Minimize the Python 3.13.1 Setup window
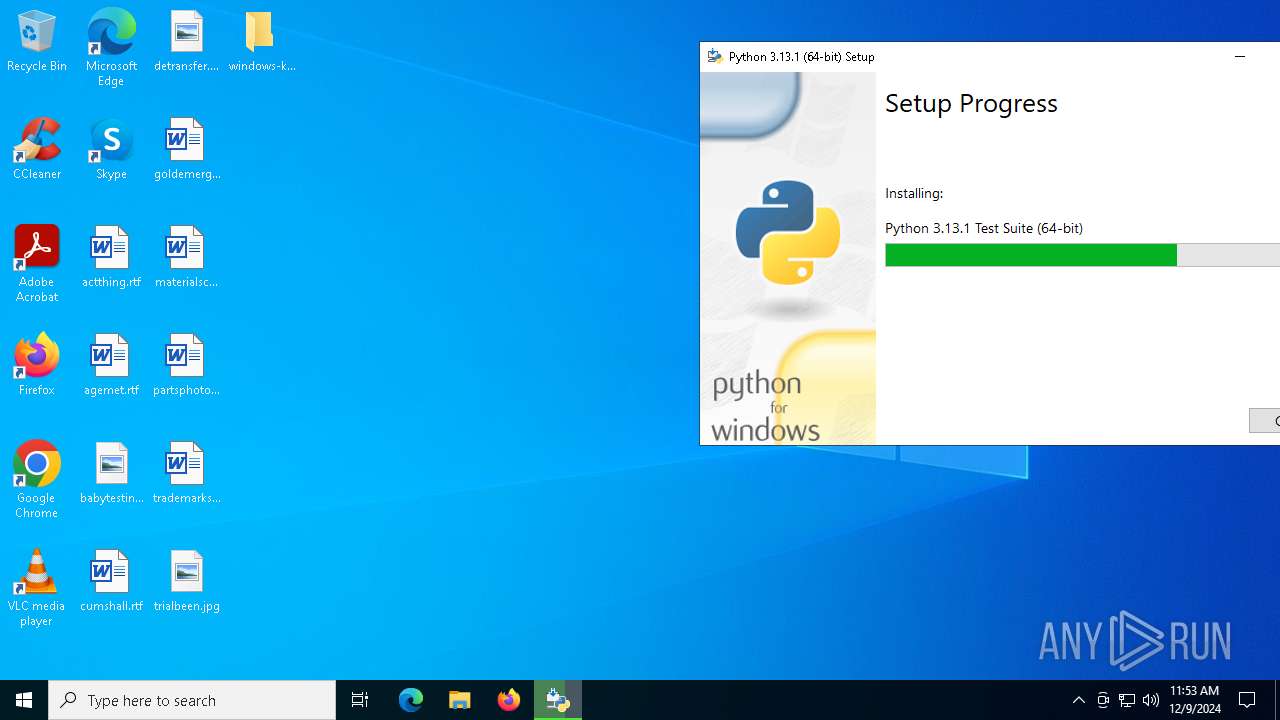The height and width of the screenshot is (720, 1280). coord(1240,57)
